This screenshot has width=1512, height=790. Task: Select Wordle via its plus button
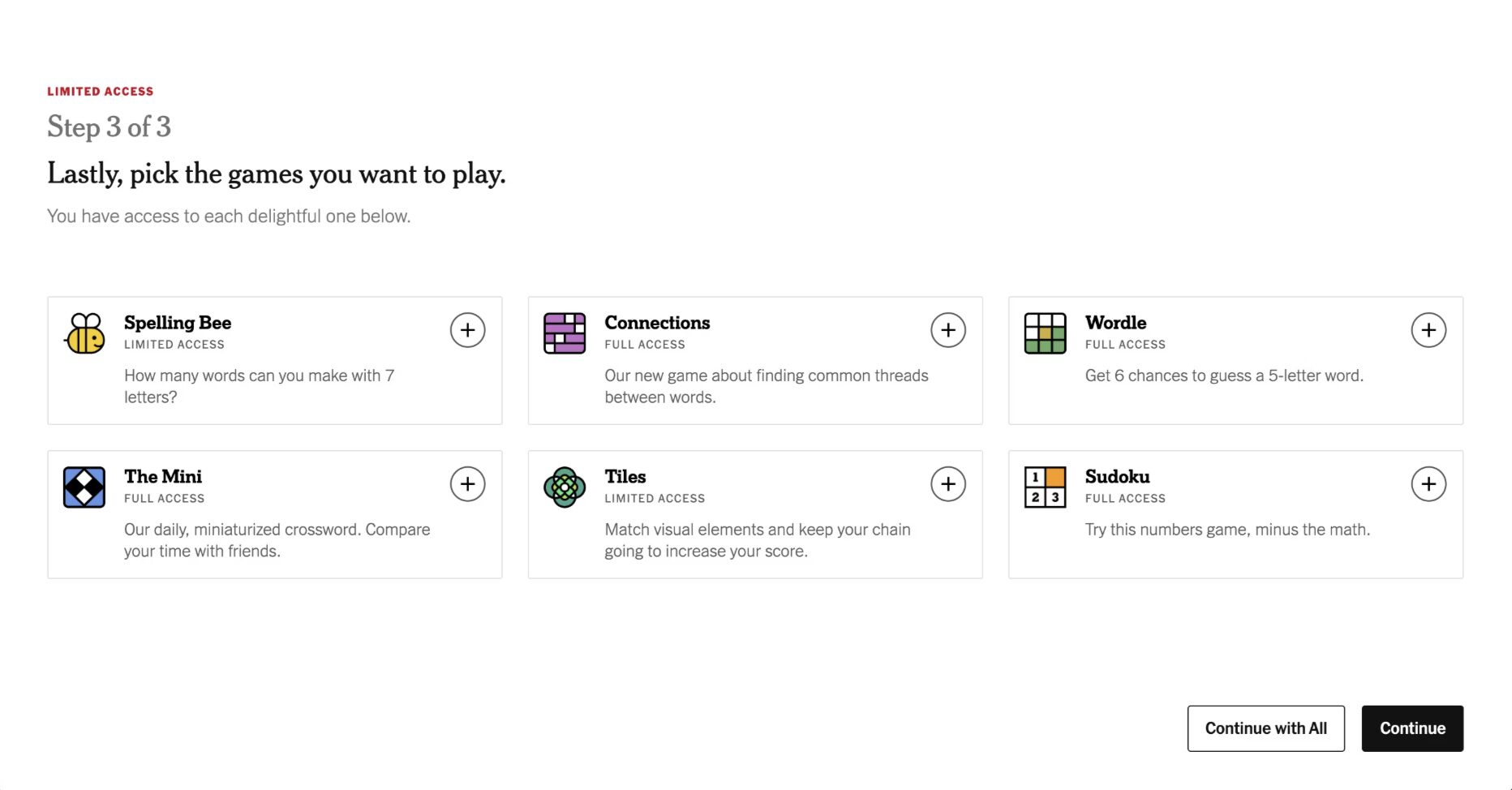pos(1428,330)
